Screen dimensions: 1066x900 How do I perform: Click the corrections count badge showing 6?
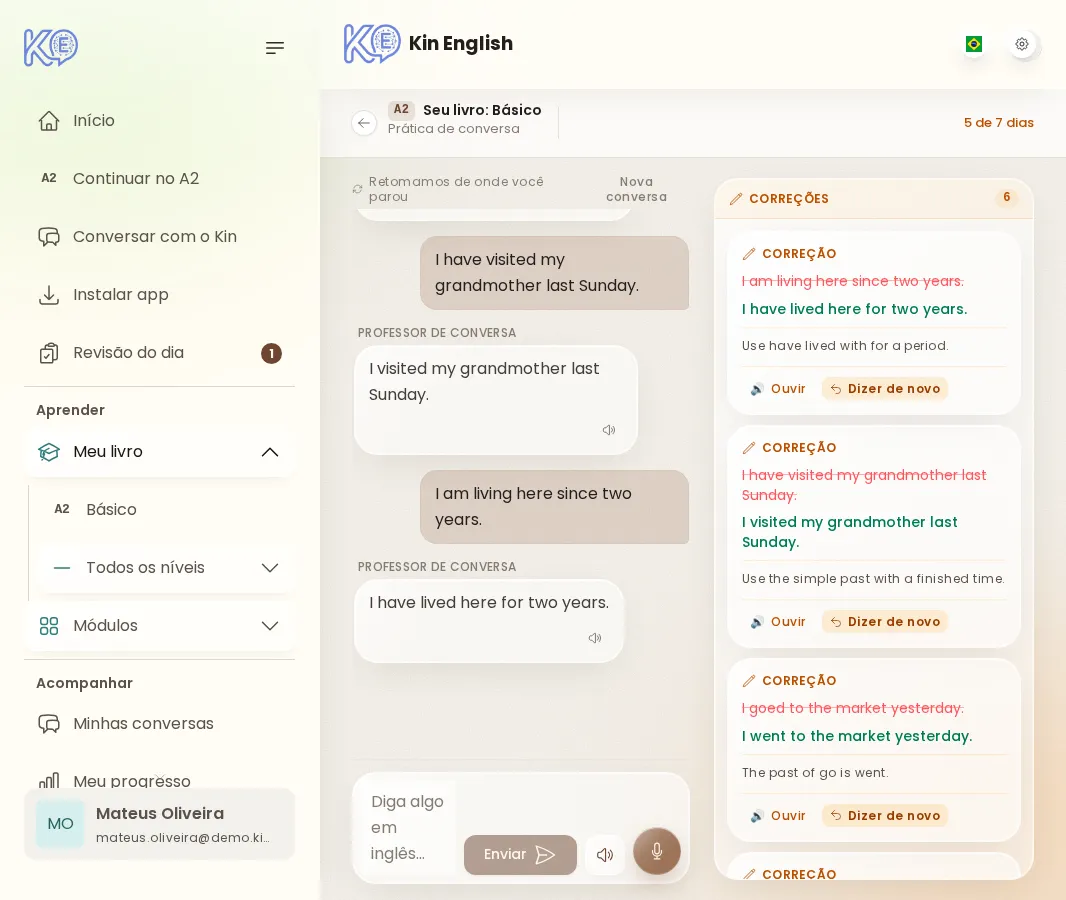(1007, 197)
